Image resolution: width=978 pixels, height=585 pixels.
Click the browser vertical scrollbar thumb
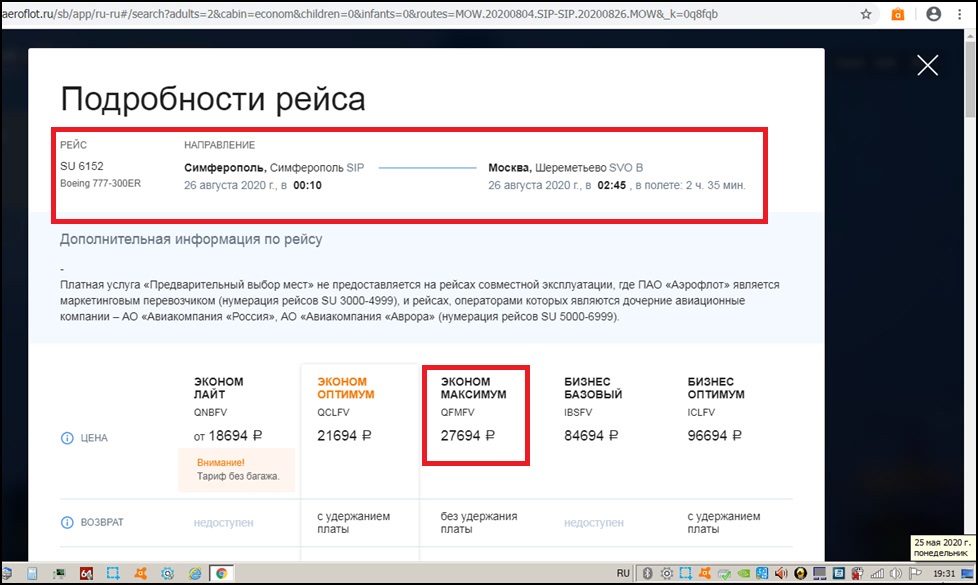click(x=971, y=81)
